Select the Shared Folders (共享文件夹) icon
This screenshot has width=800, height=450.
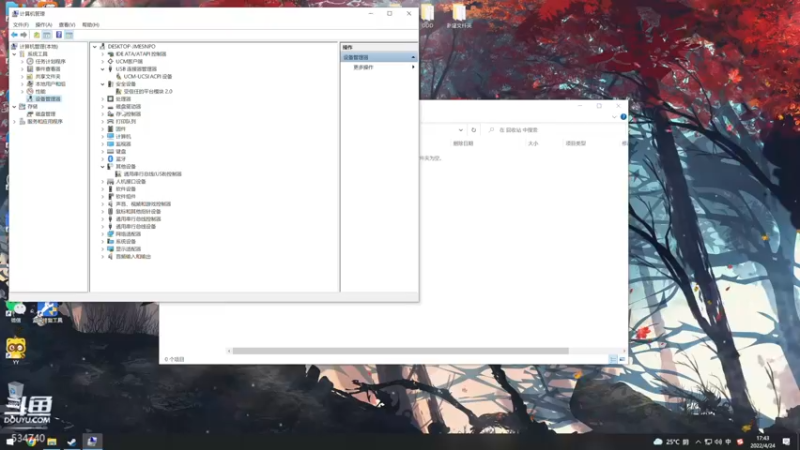30,76
